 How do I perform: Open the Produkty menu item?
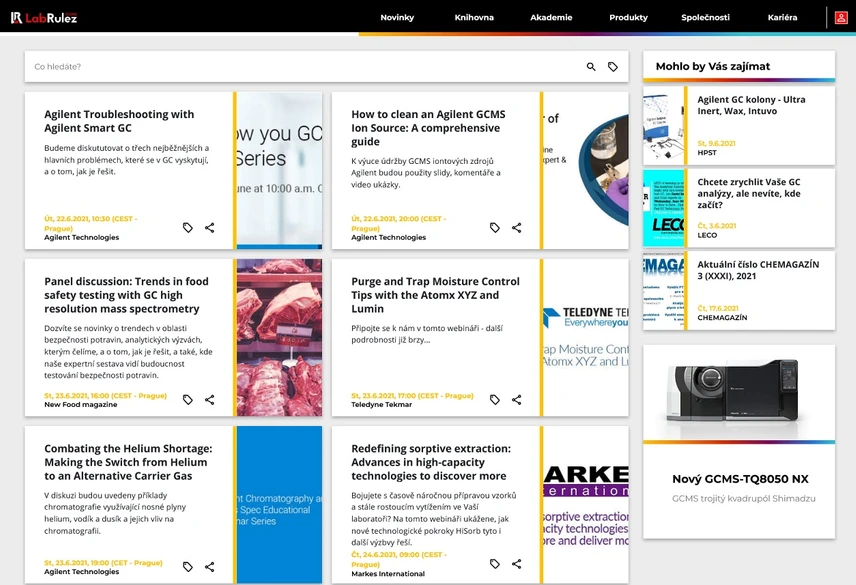click(628, 18)
